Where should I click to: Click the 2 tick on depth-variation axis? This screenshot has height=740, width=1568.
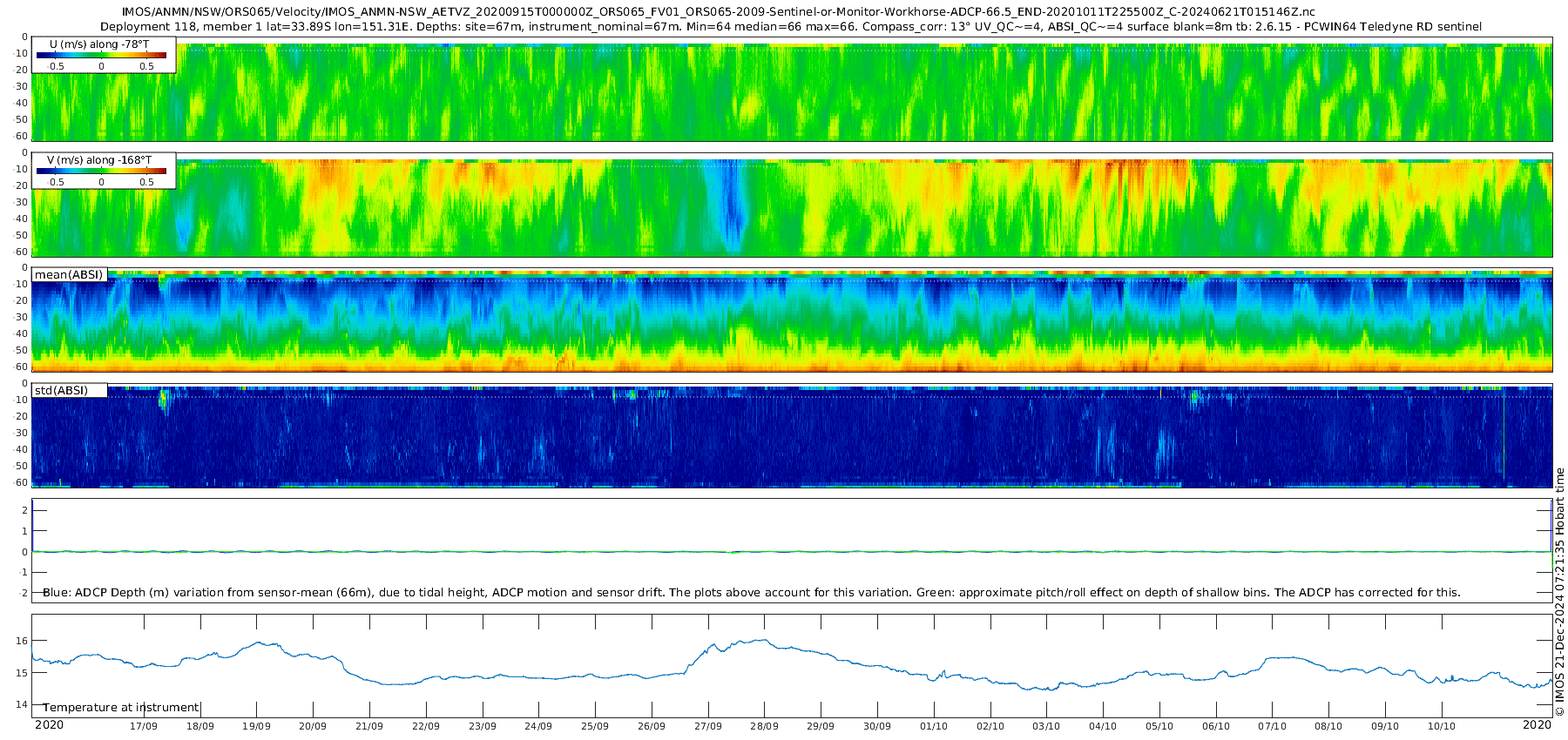tap(24, 510)
